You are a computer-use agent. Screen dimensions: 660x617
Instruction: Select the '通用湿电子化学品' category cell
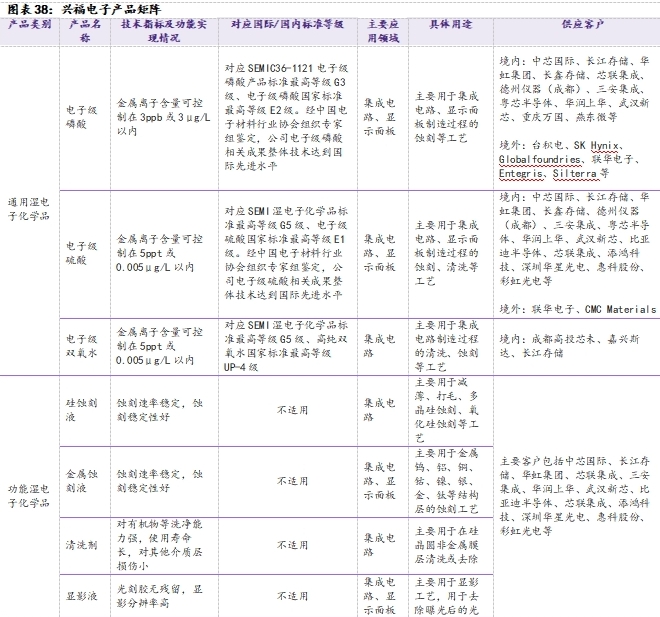coord(29,209)
